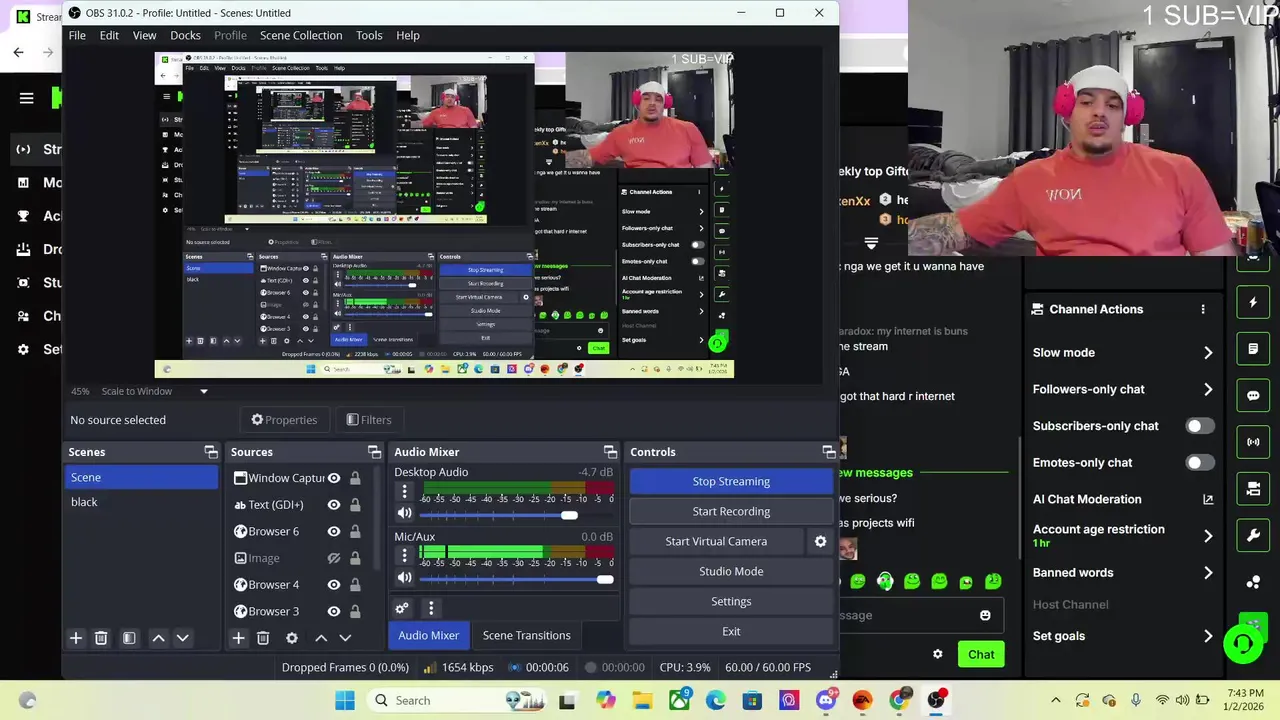Float the Scenes dock icon
The image size is (1280, 720).
click(211, 452)
